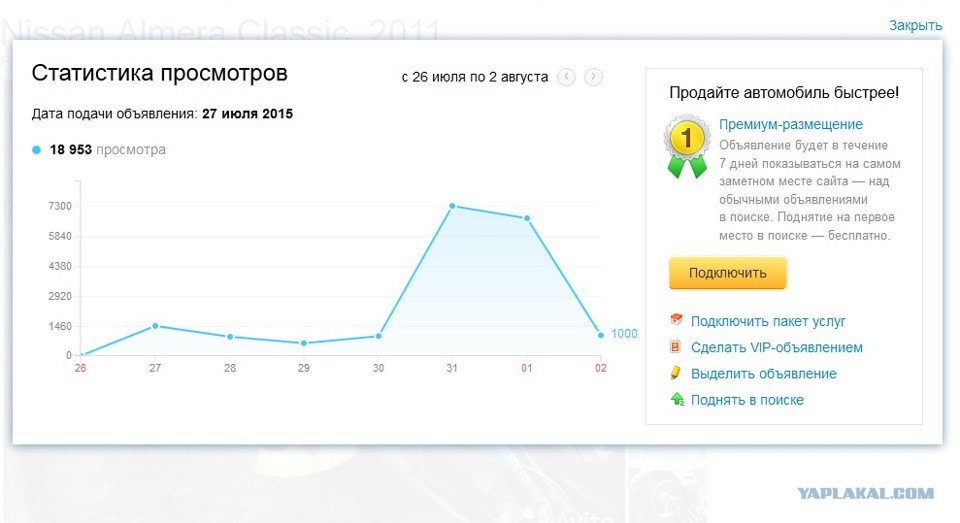Select the chart data point for day 28

230,337
